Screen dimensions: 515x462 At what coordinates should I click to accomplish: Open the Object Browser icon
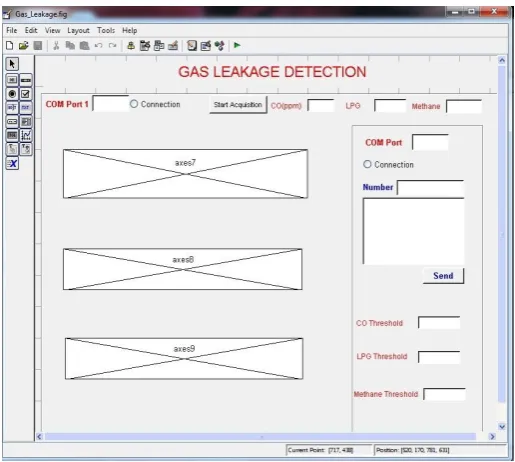pyautogui.click(x=220, y=45)
